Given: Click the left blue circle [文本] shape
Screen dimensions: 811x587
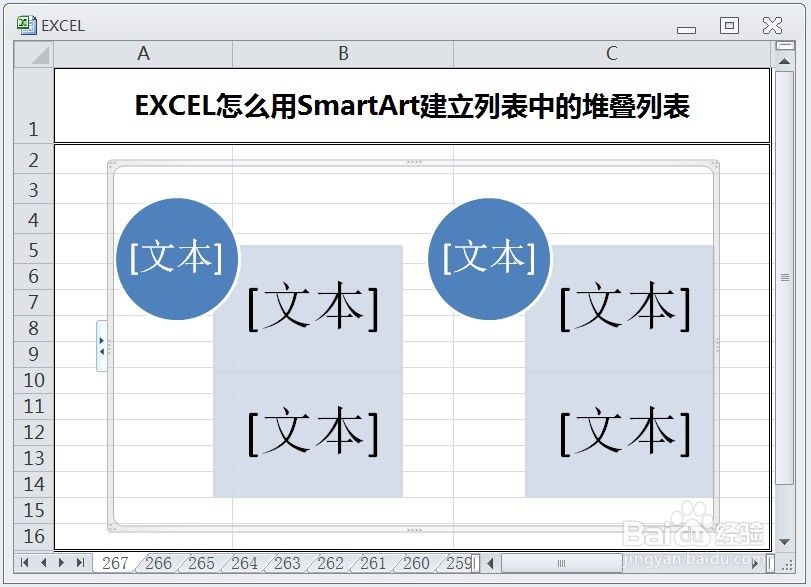Looking at the screenshot, I should coord(177,259).
